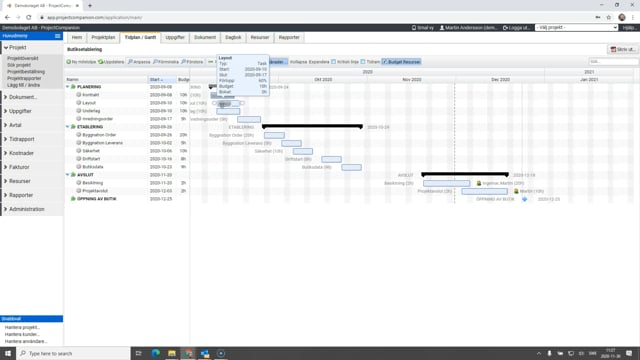The height and width of the screenshot is (360, 640).
Task: Open Projektöversikt in the sidebar
Action: click(22, 58)
